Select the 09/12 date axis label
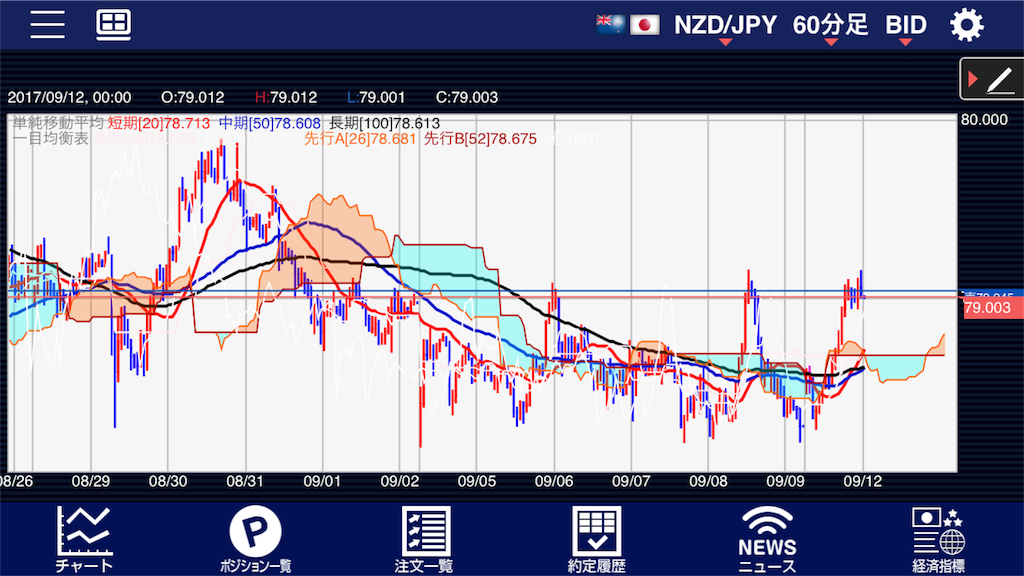Image resolution: width=1024 pixels, height=576 pixels. (863, 481)
